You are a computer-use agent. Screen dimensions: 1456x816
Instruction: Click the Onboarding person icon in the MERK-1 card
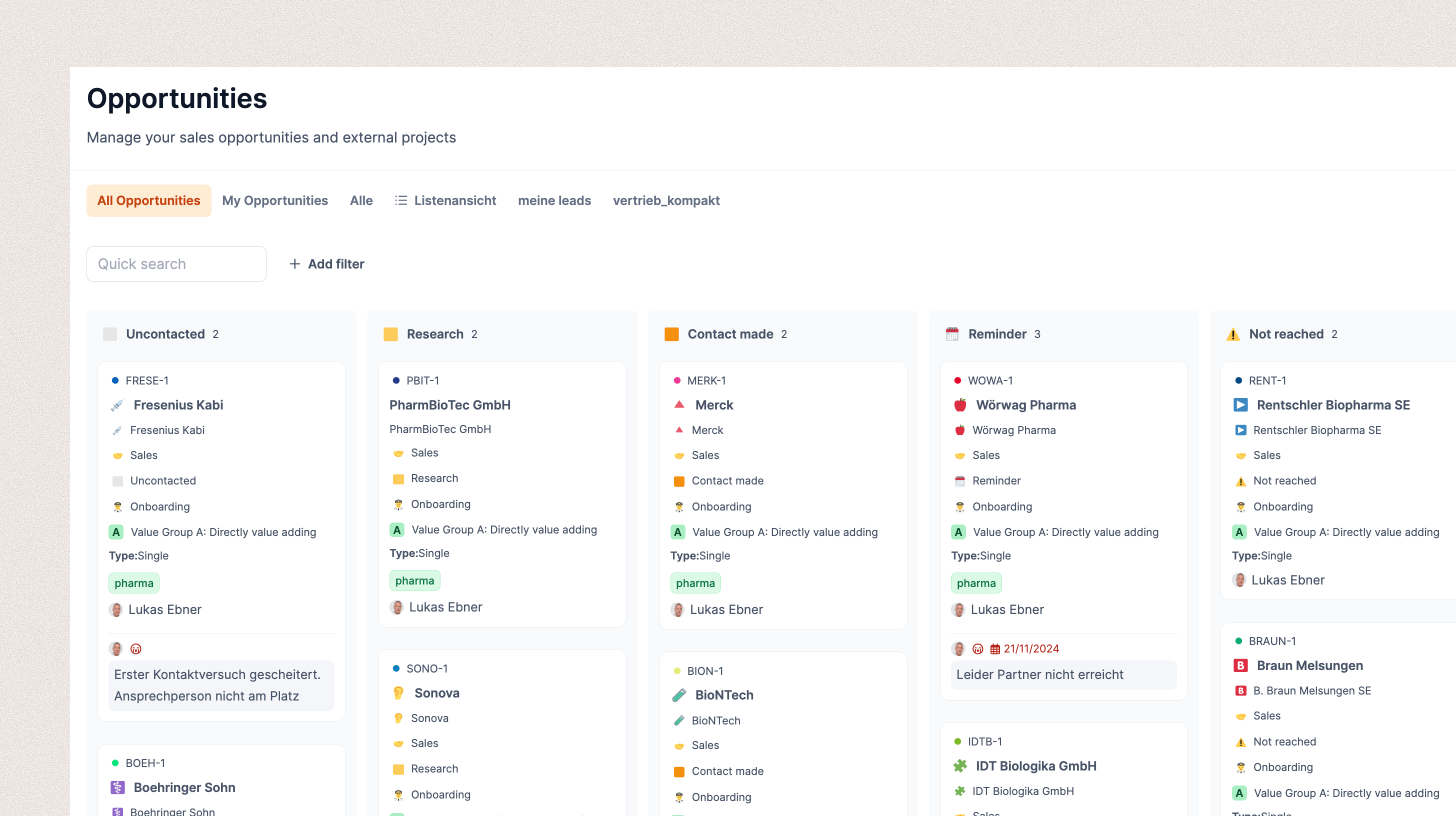679,507
